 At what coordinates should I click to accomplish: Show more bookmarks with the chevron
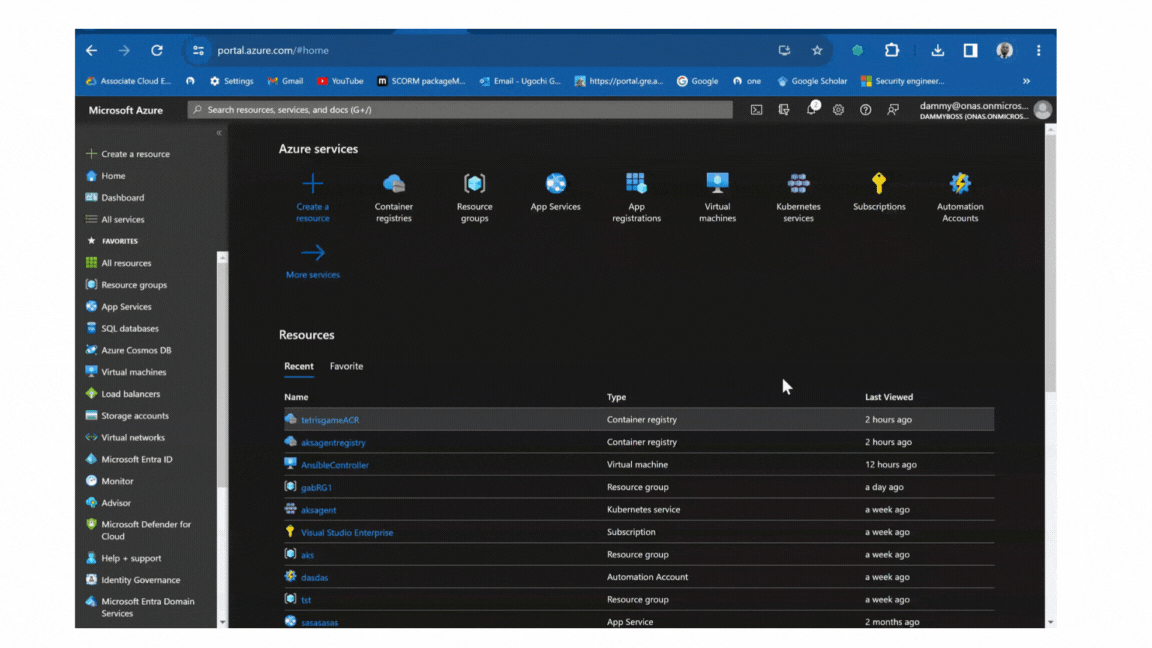tap(1026, 81)
